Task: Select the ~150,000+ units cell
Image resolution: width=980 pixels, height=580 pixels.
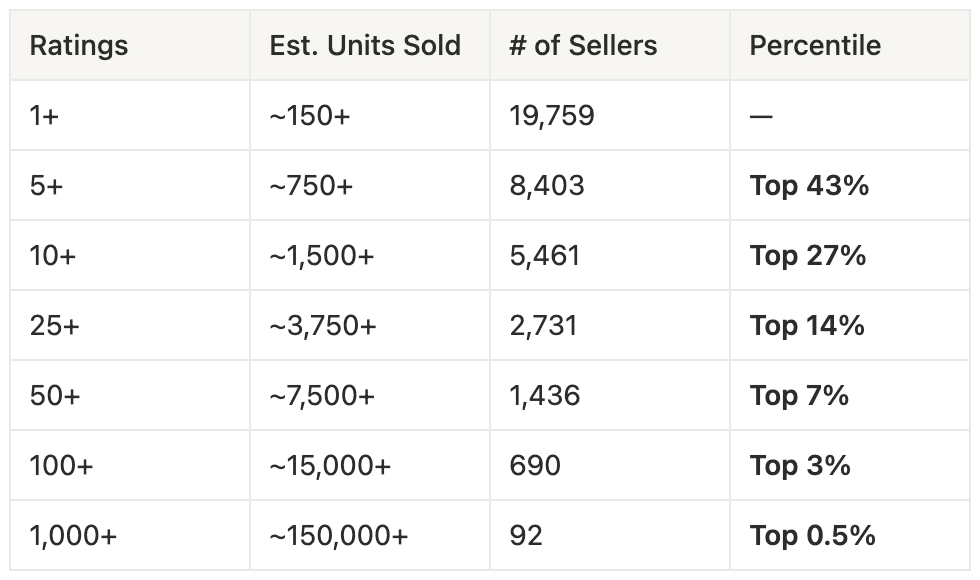Action: coord(339,536)
